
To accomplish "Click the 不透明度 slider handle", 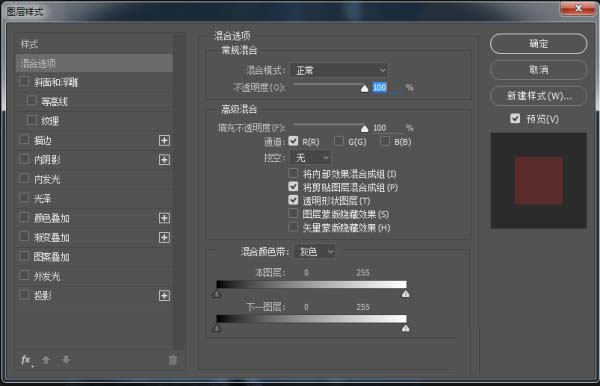I will (x=365, y=89).
